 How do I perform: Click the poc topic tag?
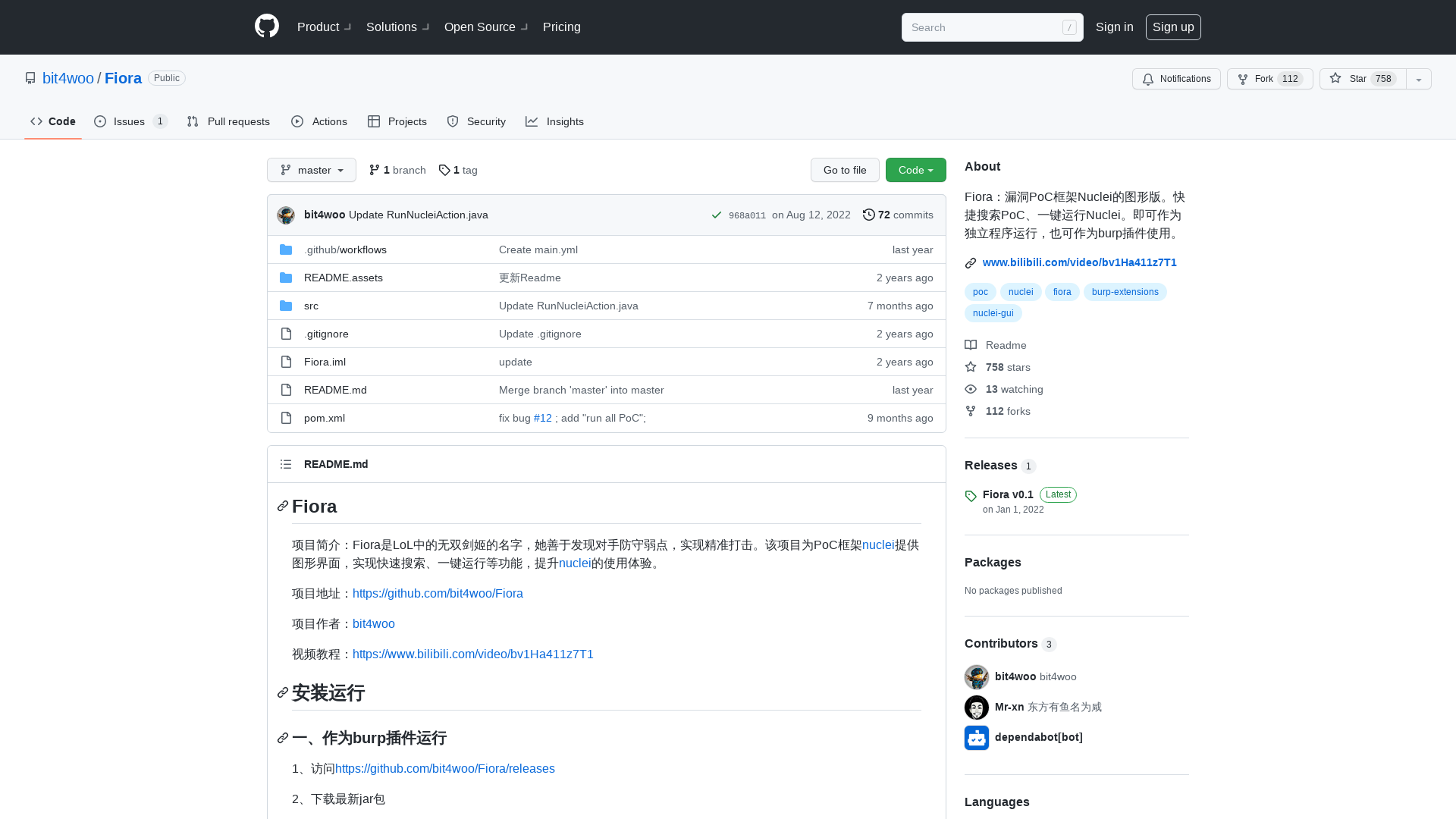click(981, 292)
